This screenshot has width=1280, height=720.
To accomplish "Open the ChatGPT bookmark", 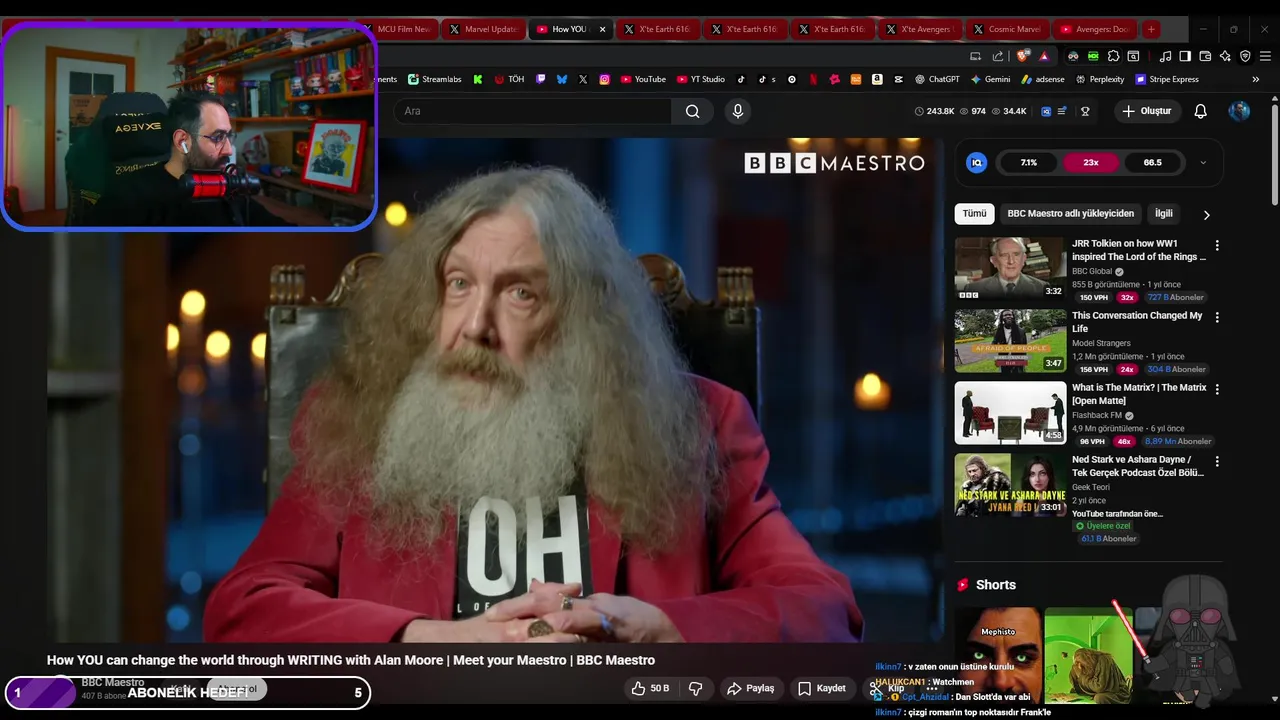I will [935, 79].
